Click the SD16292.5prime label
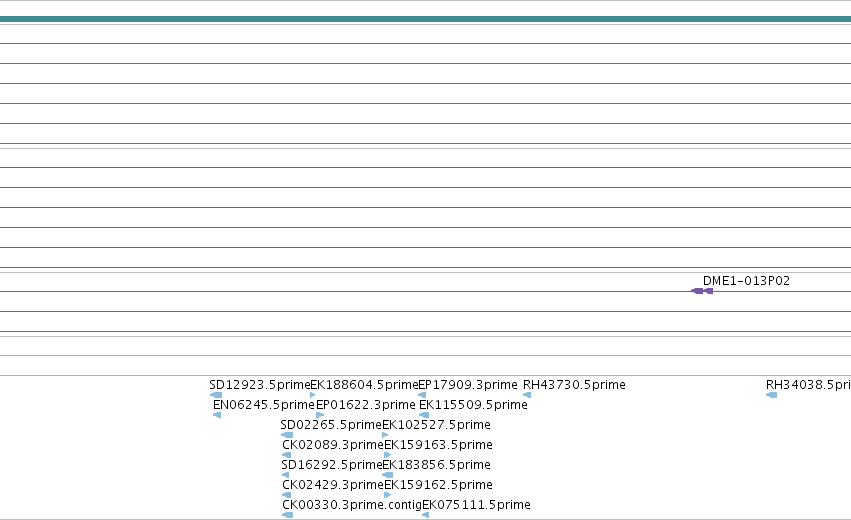The image size is (851, 520). click(332, 465)
